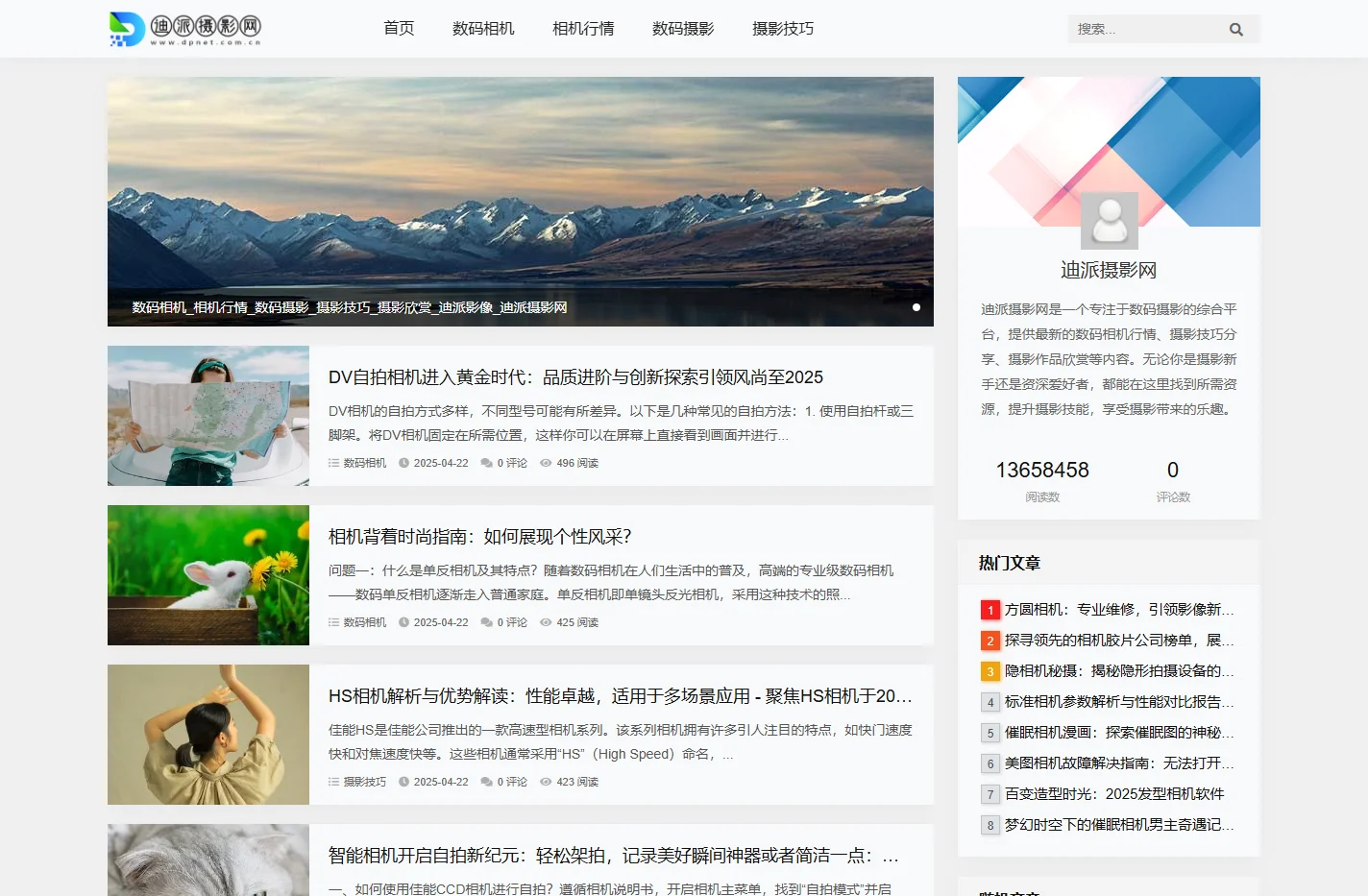Open hot article 催眠相机漫画
The image size is (1368, 896).
click(1119, 733)
